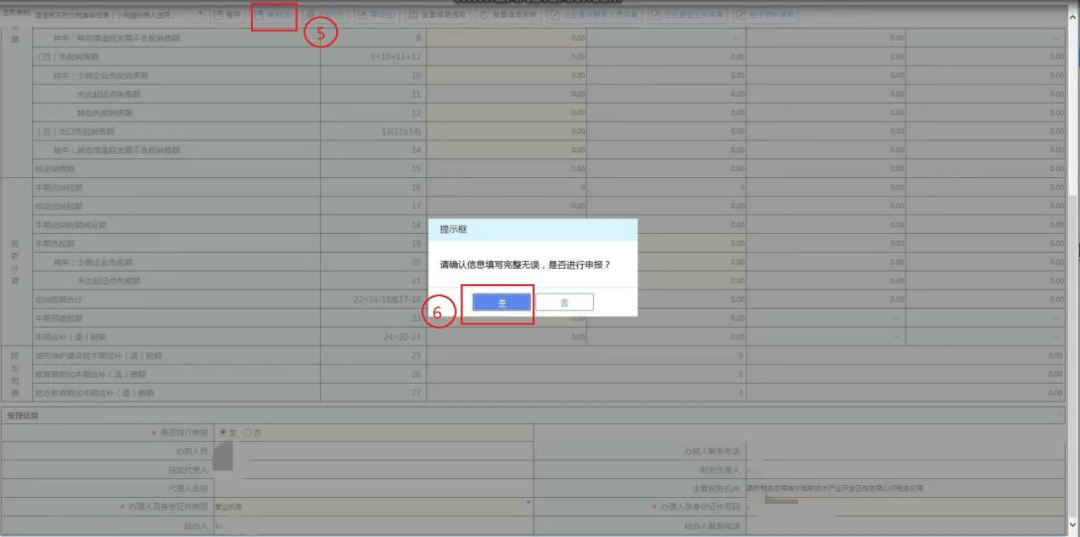Click the 财务负责人 input field
This screenshot has height=537, width=1080.
pos(904,470)
